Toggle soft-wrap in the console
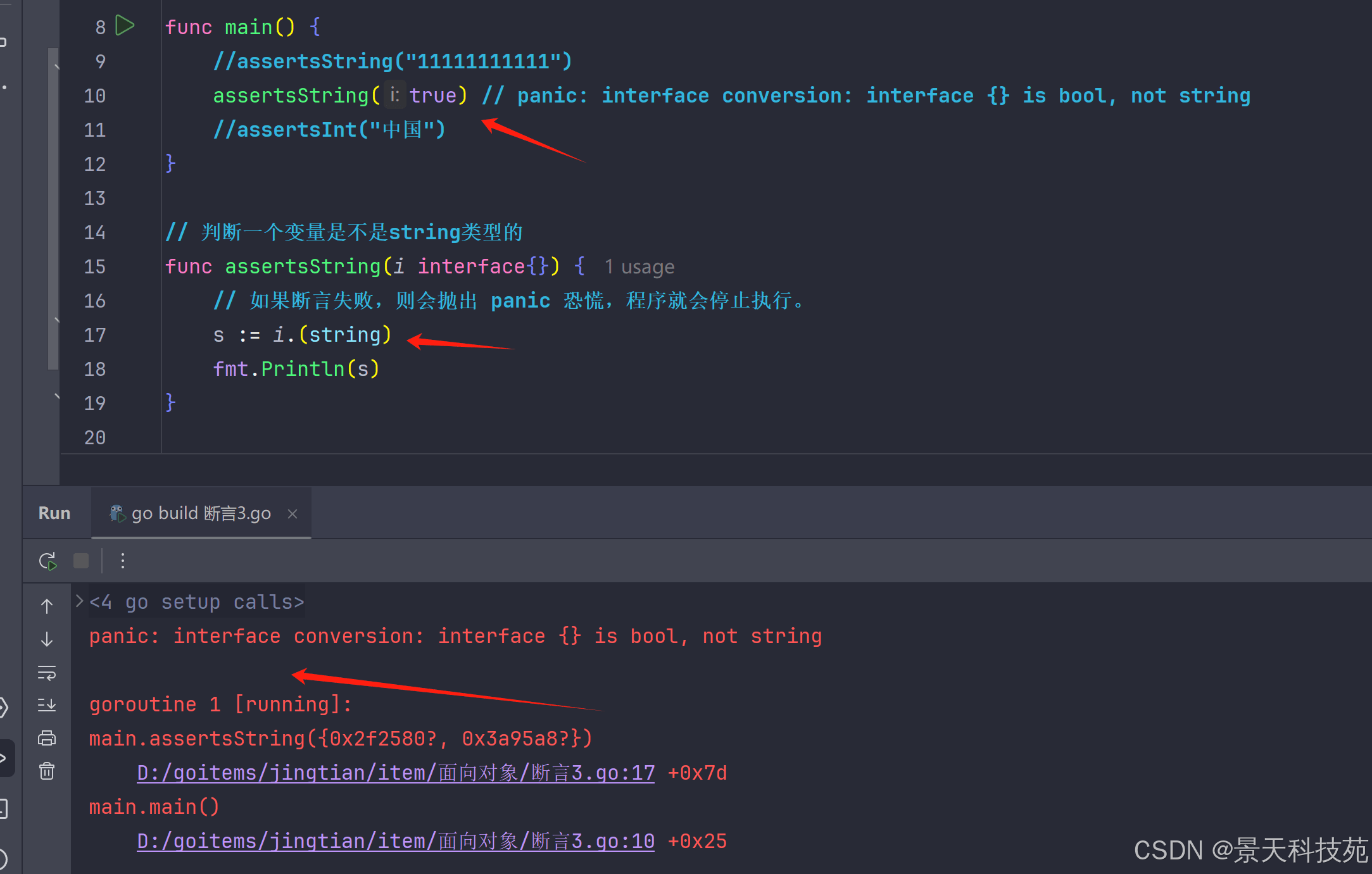The image size is (1372, 874). tap(47, 672)
